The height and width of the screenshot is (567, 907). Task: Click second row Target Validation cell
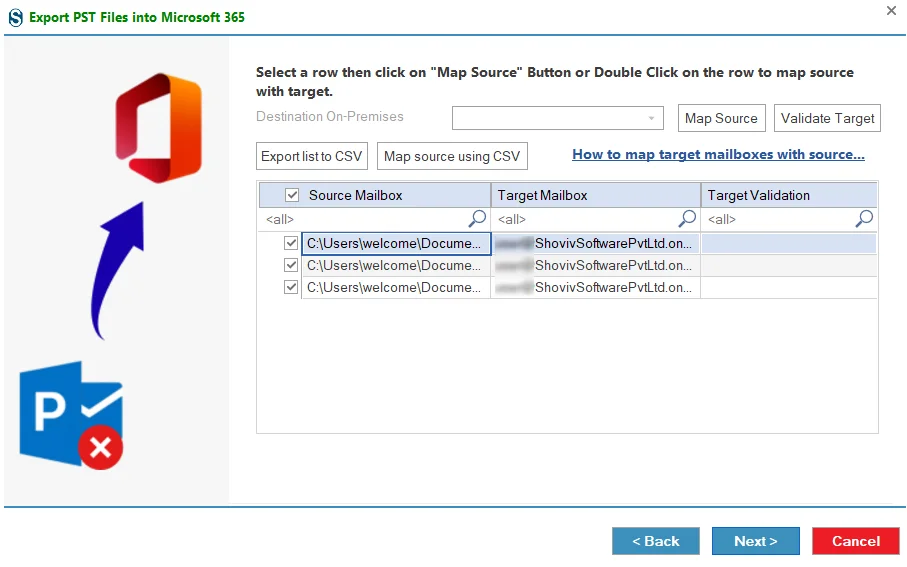point(789,266)
